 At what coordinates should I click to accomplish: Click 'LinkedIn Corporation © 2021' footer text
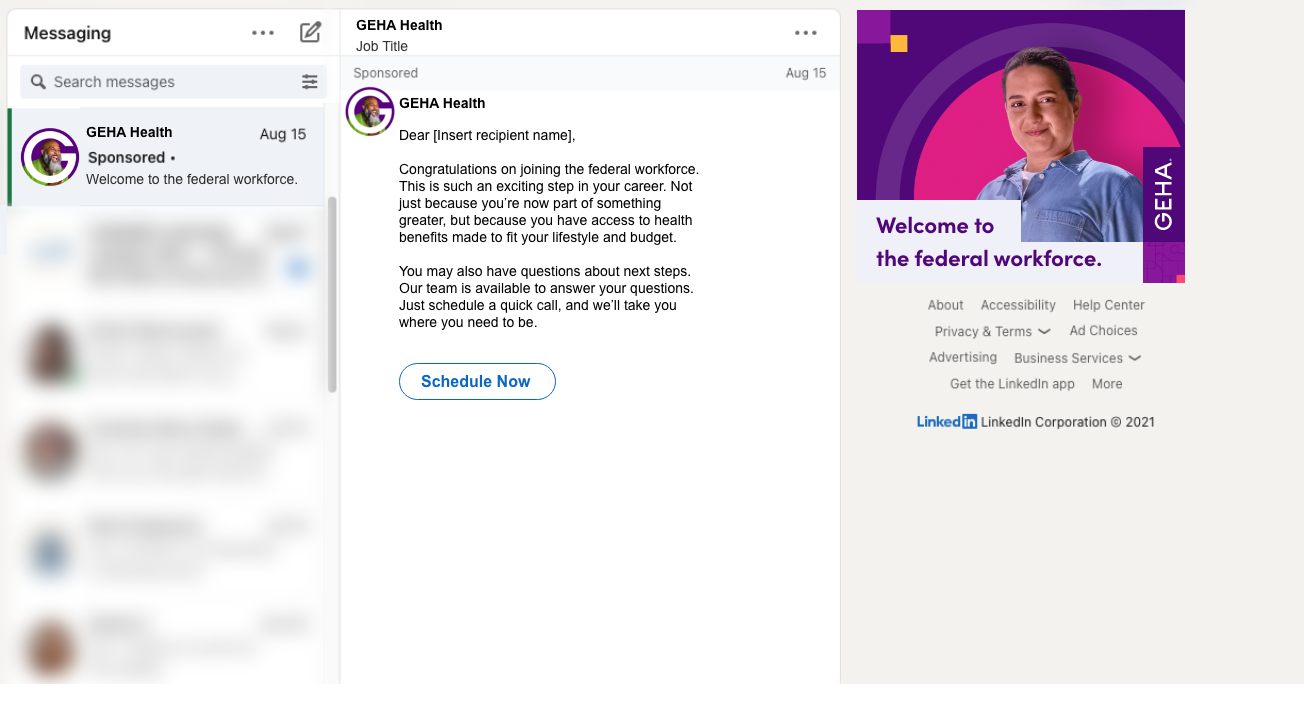[x=1068, y=422]
